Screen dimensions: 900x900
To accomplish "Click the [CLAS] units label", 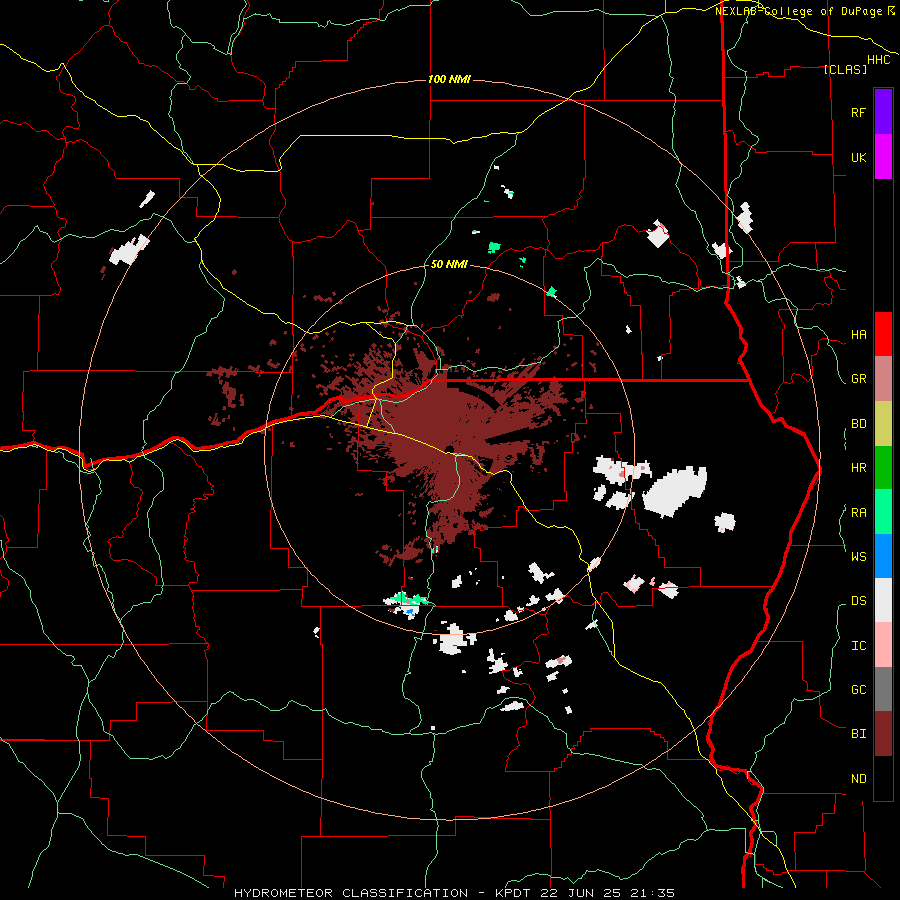I will point(845,69).
